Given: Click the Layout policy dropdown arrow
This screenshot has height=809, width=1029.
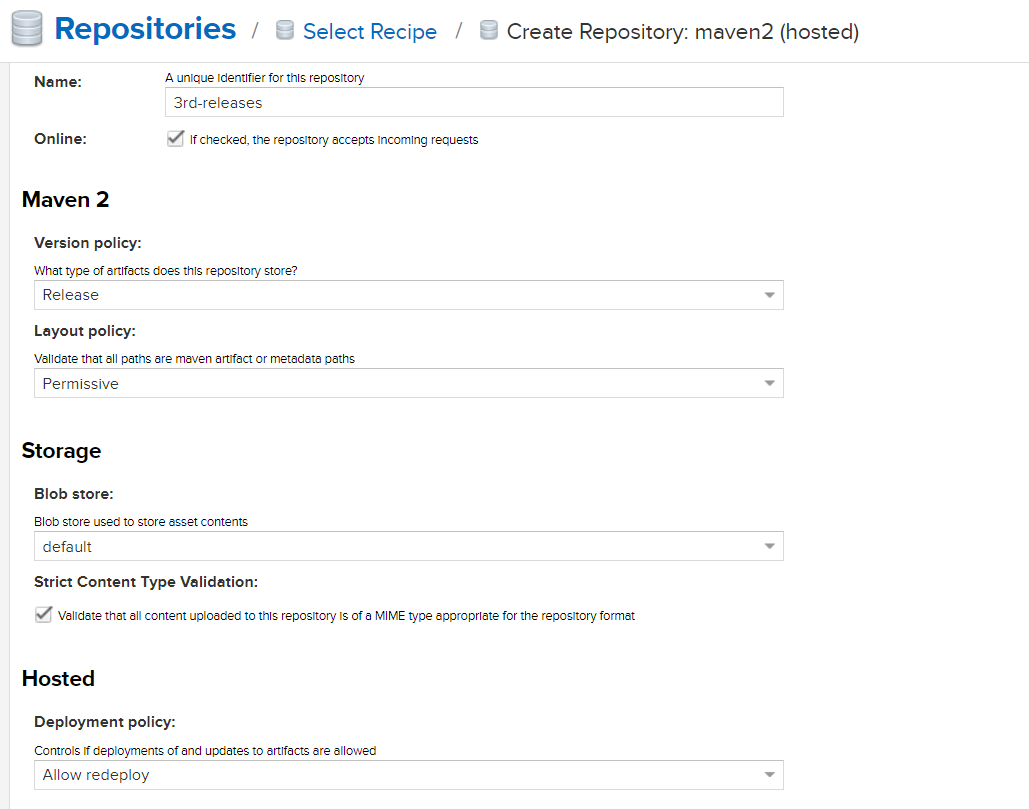Looking at the screenshot, I should [x=769, y=383].
